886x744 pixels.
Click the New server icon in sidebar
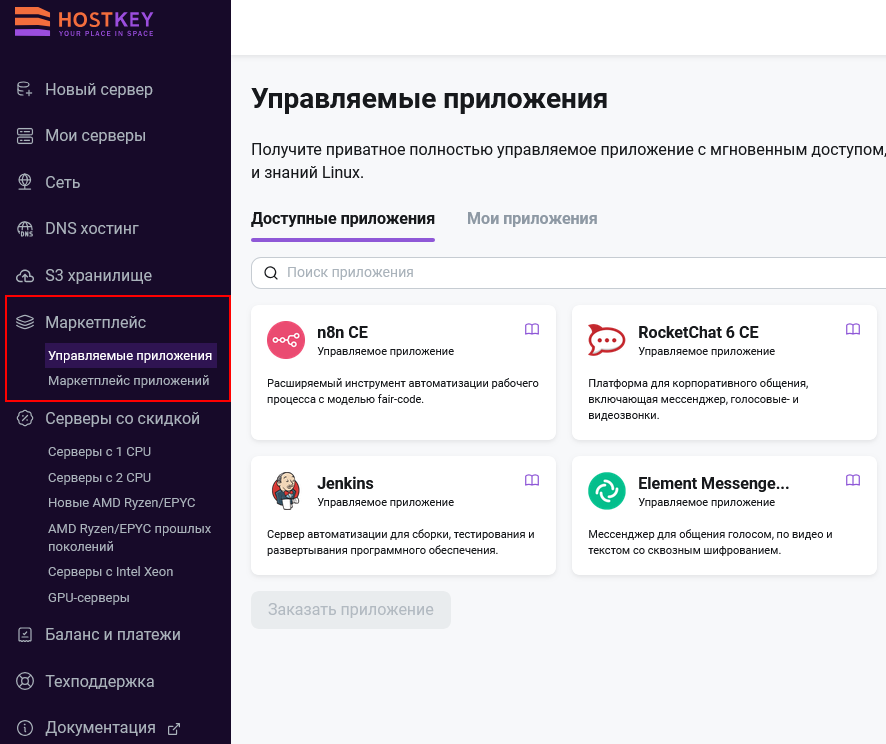pyautogui.click(x=24, y=89)
